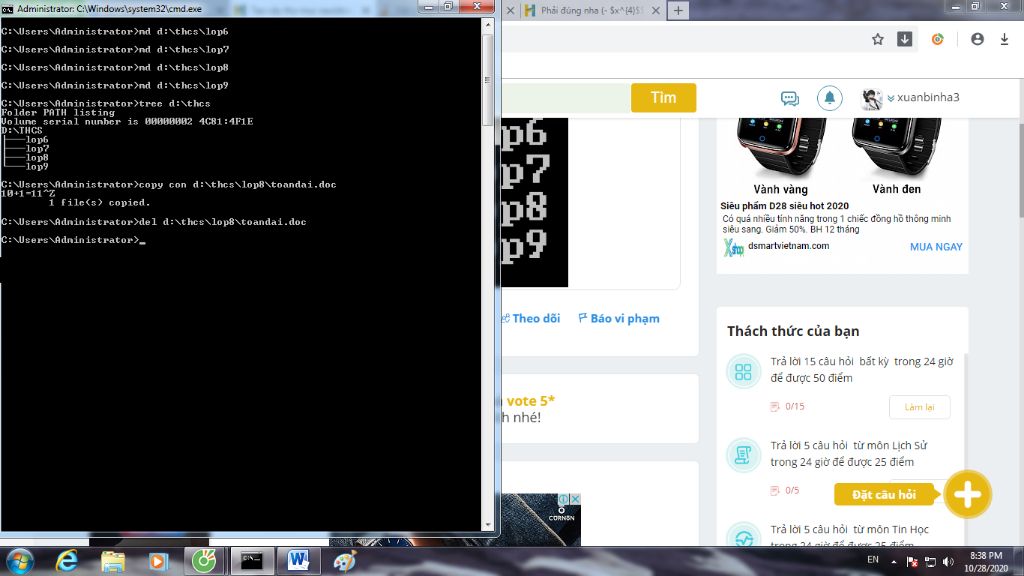Open the Paint taskbar icon
Image resolution: width=1024 pixels, height=576 pixels.
pyautogui.click(x=344, y=561)
